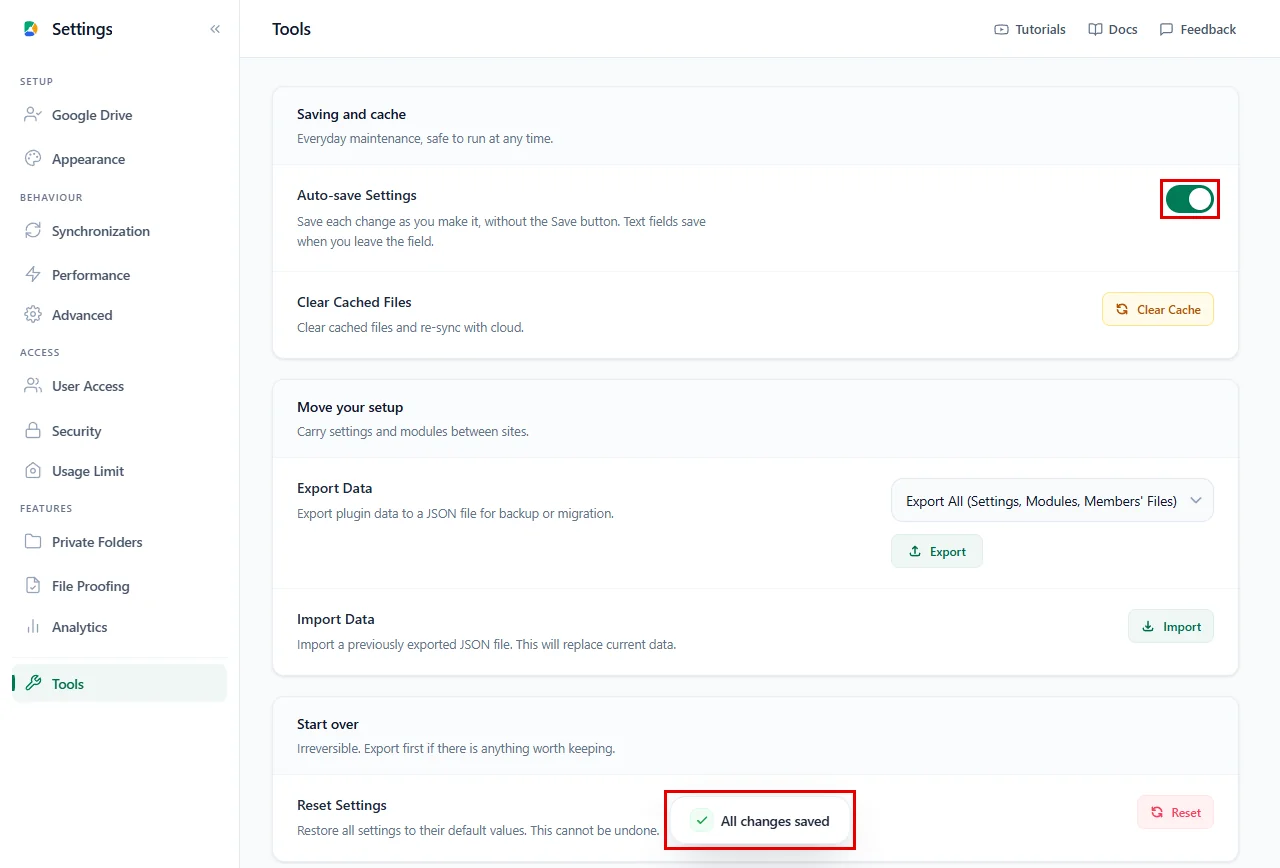
Task: Click the "Export Data" label
Action: coord(335,488)
